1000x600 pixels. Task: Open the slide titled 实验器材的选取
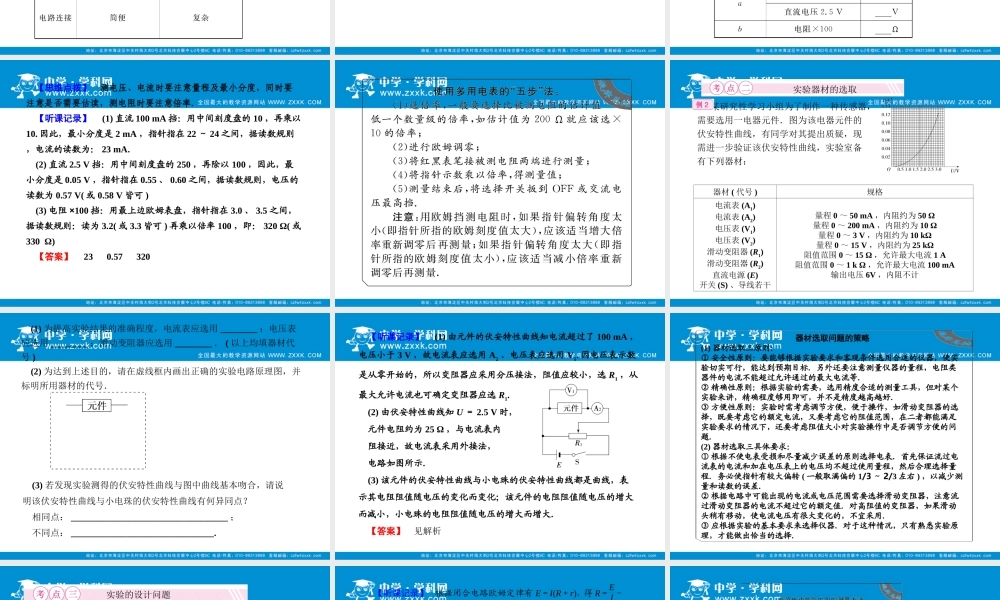click(x=835, y=184)
